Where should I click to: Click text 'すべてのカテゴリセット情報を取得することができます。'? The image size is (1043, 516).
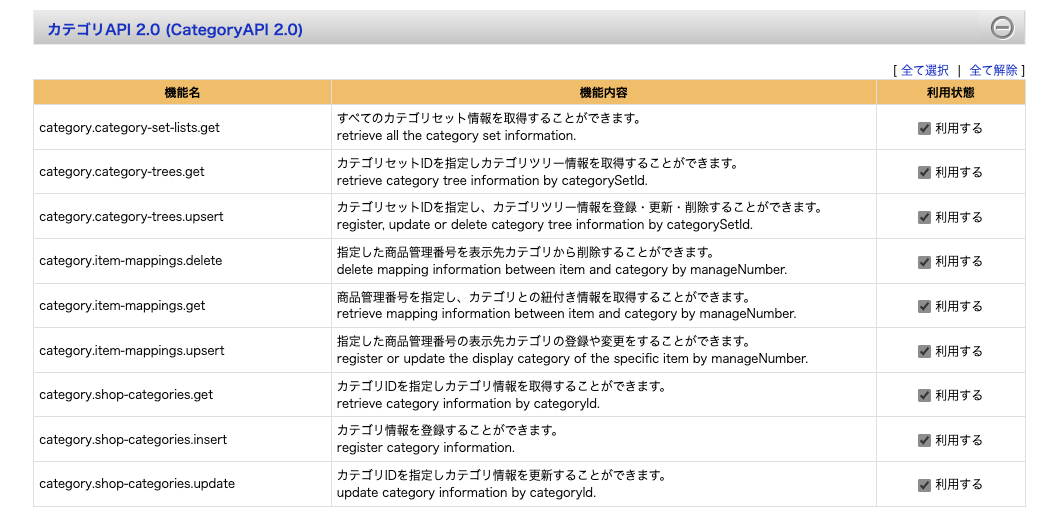click(x=489, y=119)
